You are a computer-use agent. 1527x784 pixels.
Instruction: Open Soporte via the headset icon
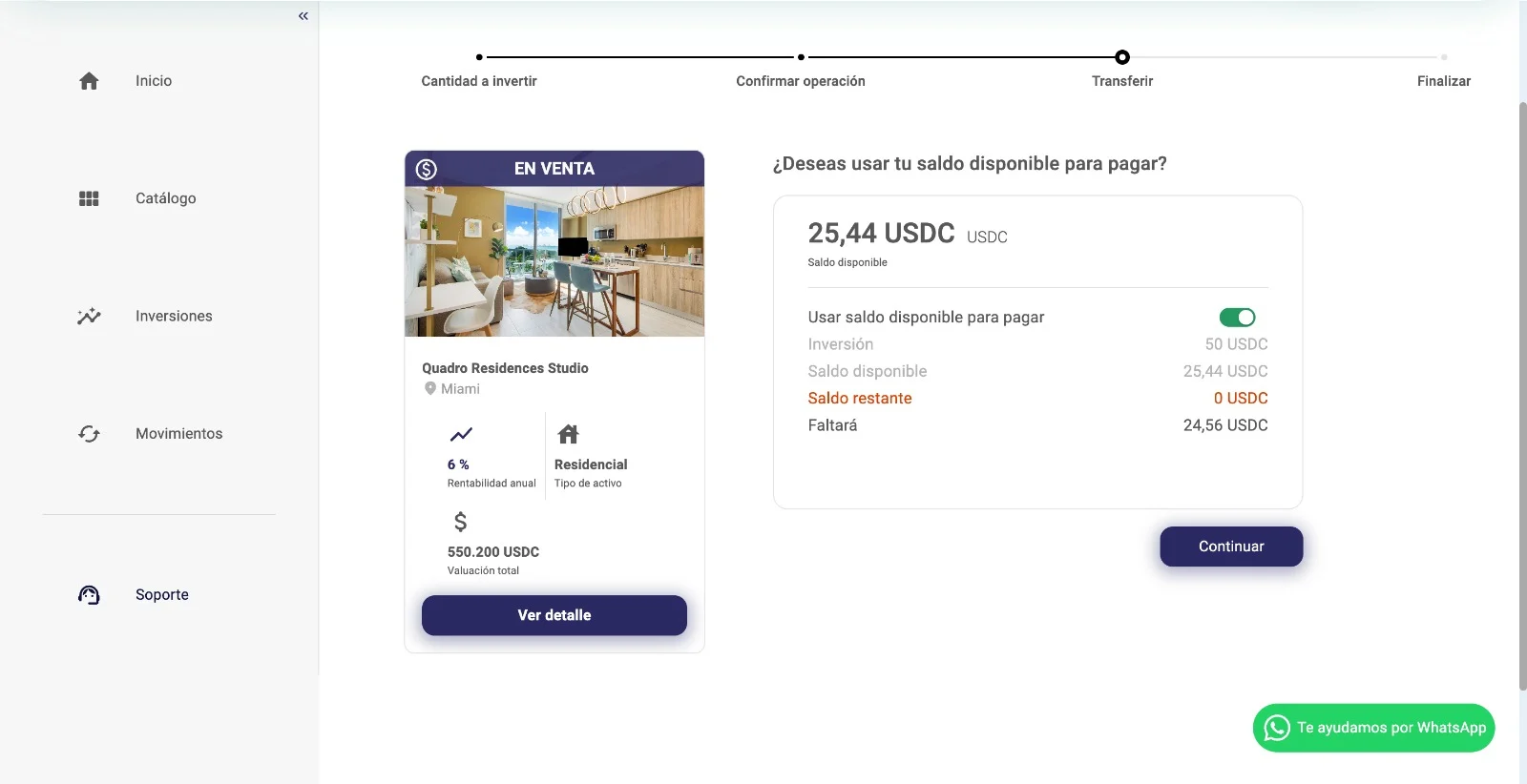88,593
